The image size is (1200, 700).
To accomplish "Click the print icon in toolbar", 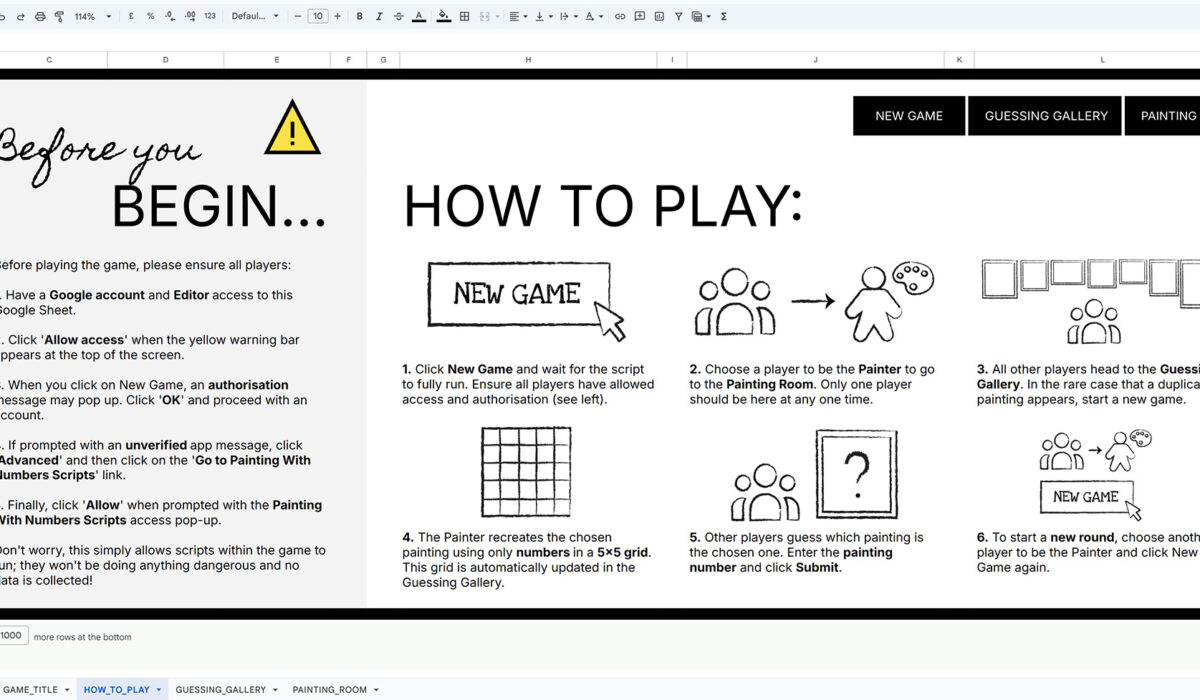I will tap(40, 17).
